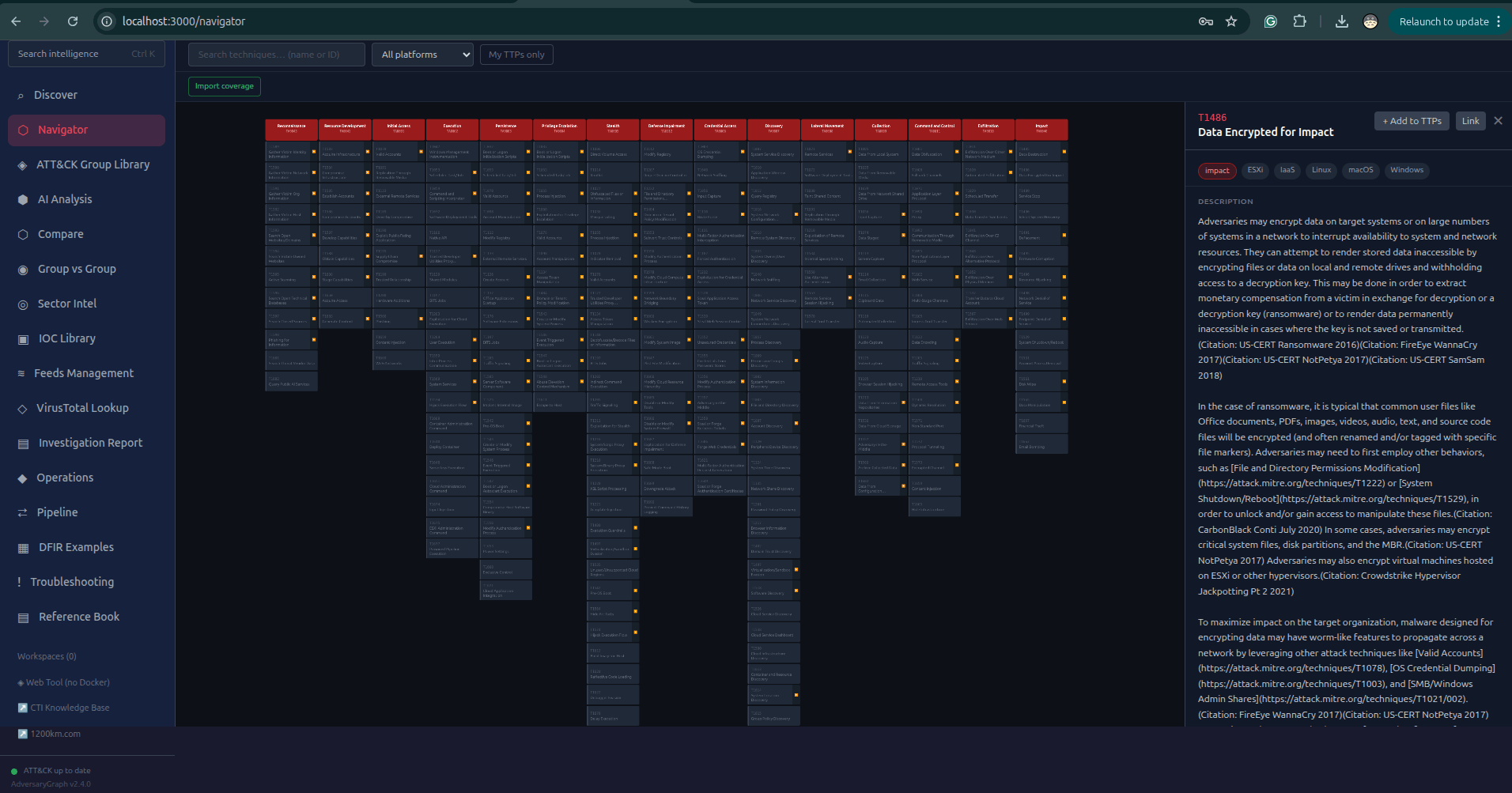The height and width of the screenshot is (793, 1512).
Task: Open the Pipeline arrows icon
Action: point(22,513)
